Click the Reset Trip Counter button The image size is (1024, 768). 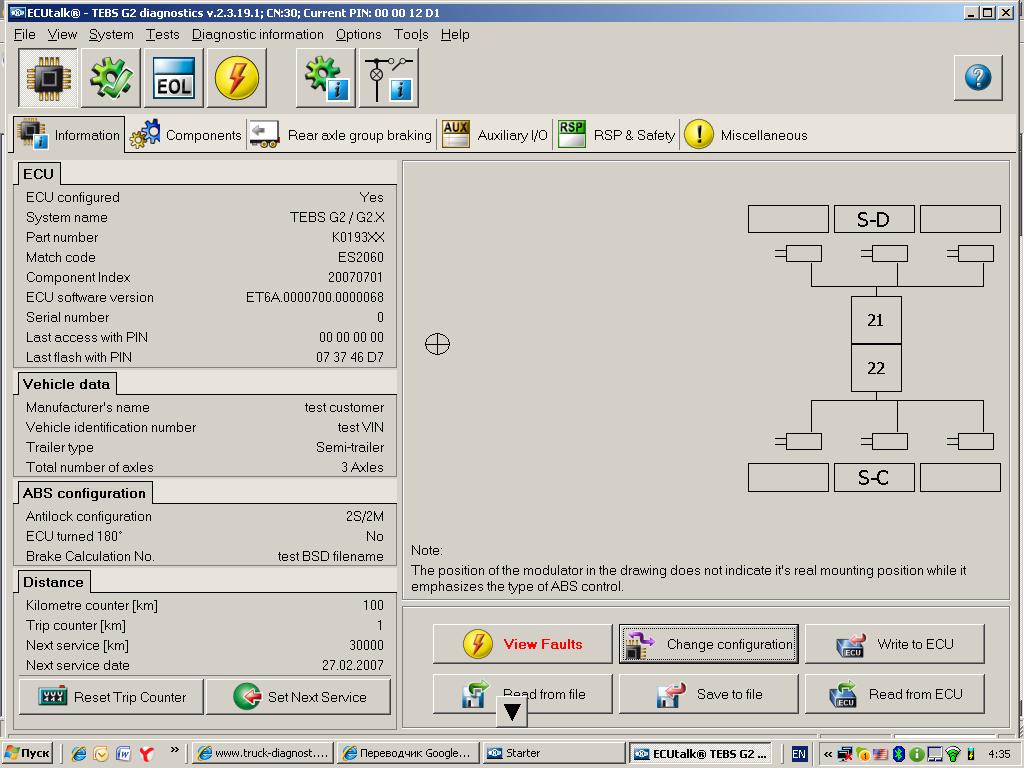pyautogui.click(x=111, y=697)
